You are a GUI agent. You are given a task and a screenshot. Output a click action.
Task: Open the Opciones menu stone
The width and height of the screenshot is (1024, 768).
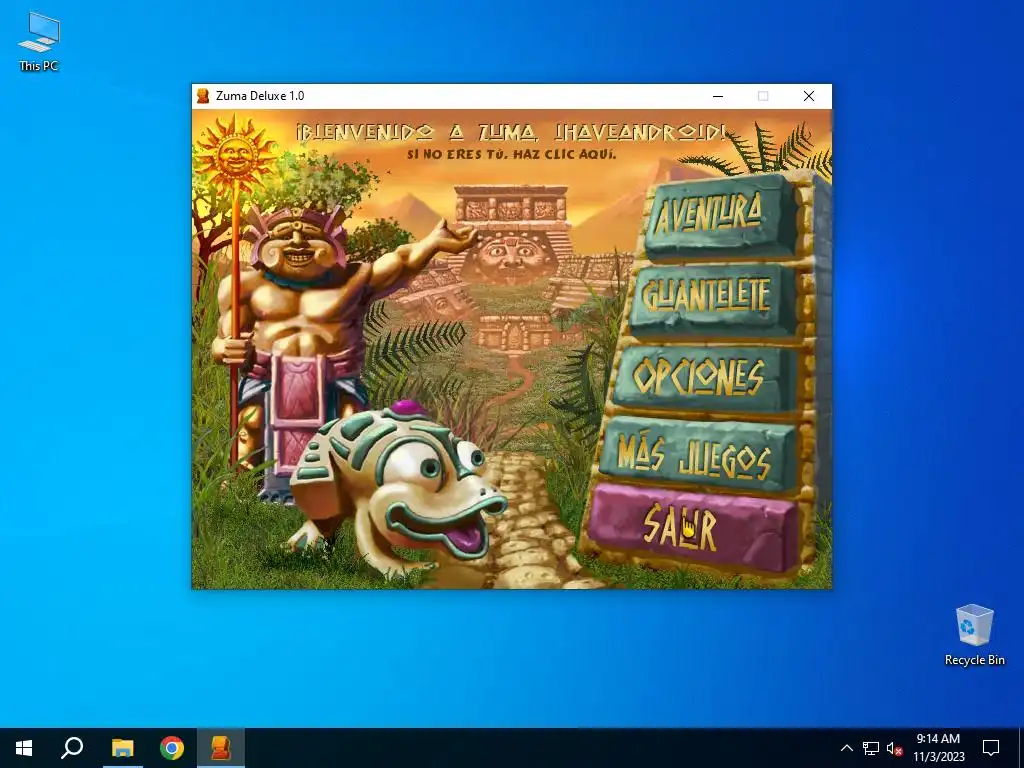click(704, 377)
